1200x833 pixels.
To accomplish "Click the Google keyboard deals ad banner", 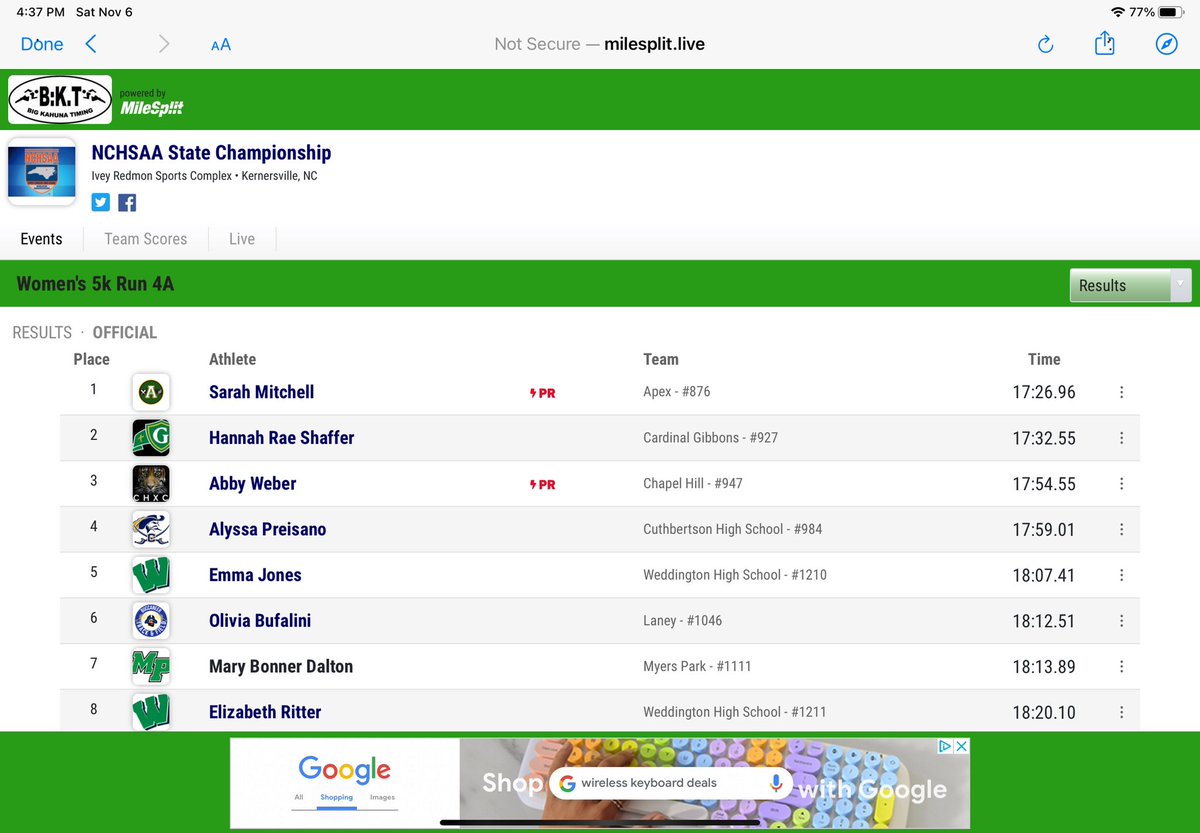I will (x=600, y=783).
